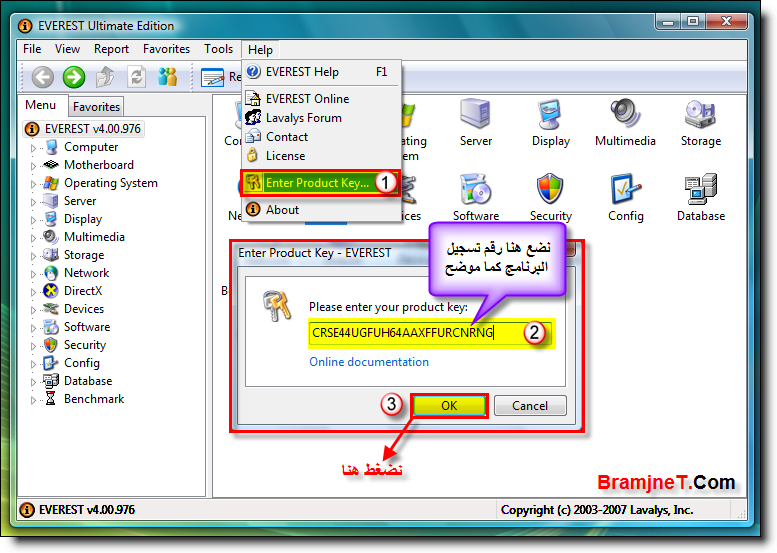This screenshot has width=777, height=553.
Task: Expand the Benchmark tree node
Action: click(33, 400)
